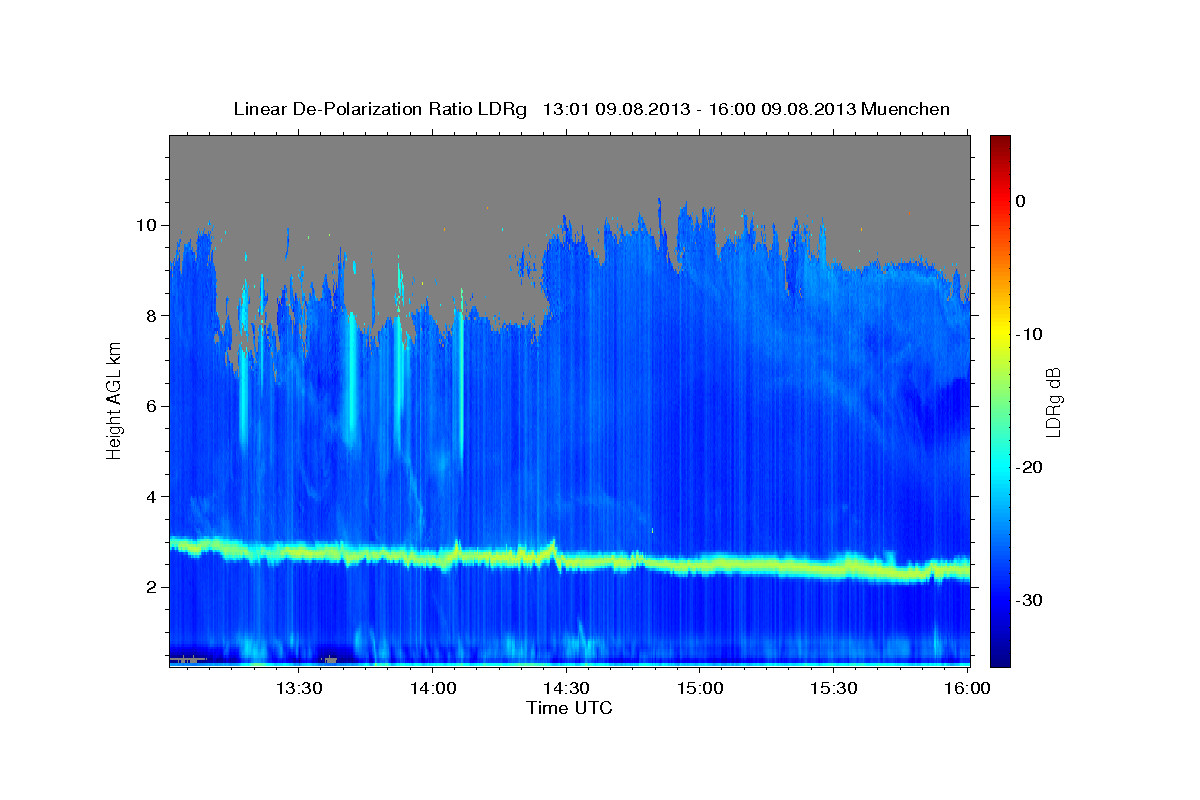The width and height of the screenshot is (1200, 800).
Task: Select the 16:00 time tick label
Action: (966, 688)
